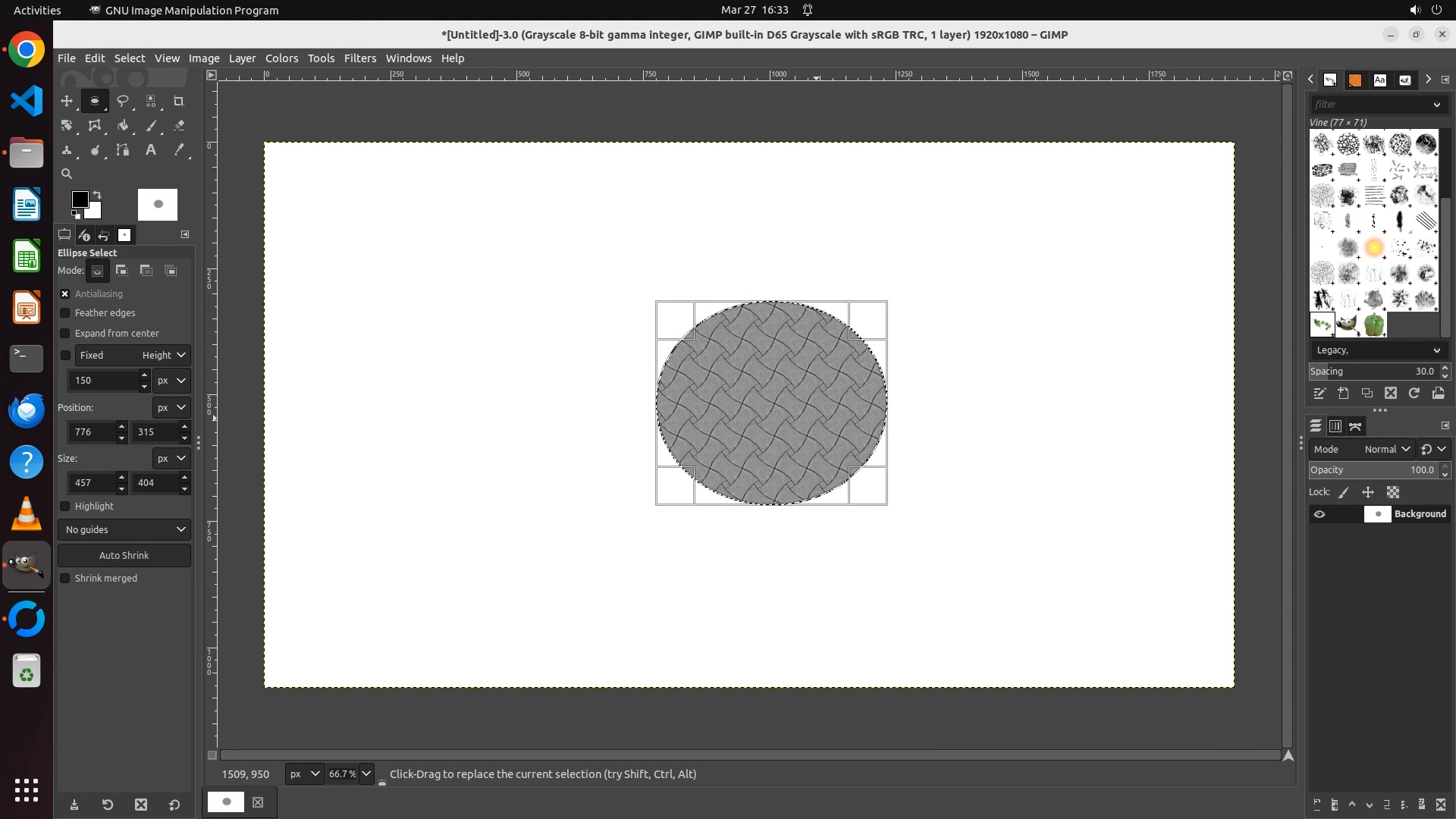This screenshot has height=819, width=1456.
Task: Swap foreground and background colors
Action: (x=97, y=195)
